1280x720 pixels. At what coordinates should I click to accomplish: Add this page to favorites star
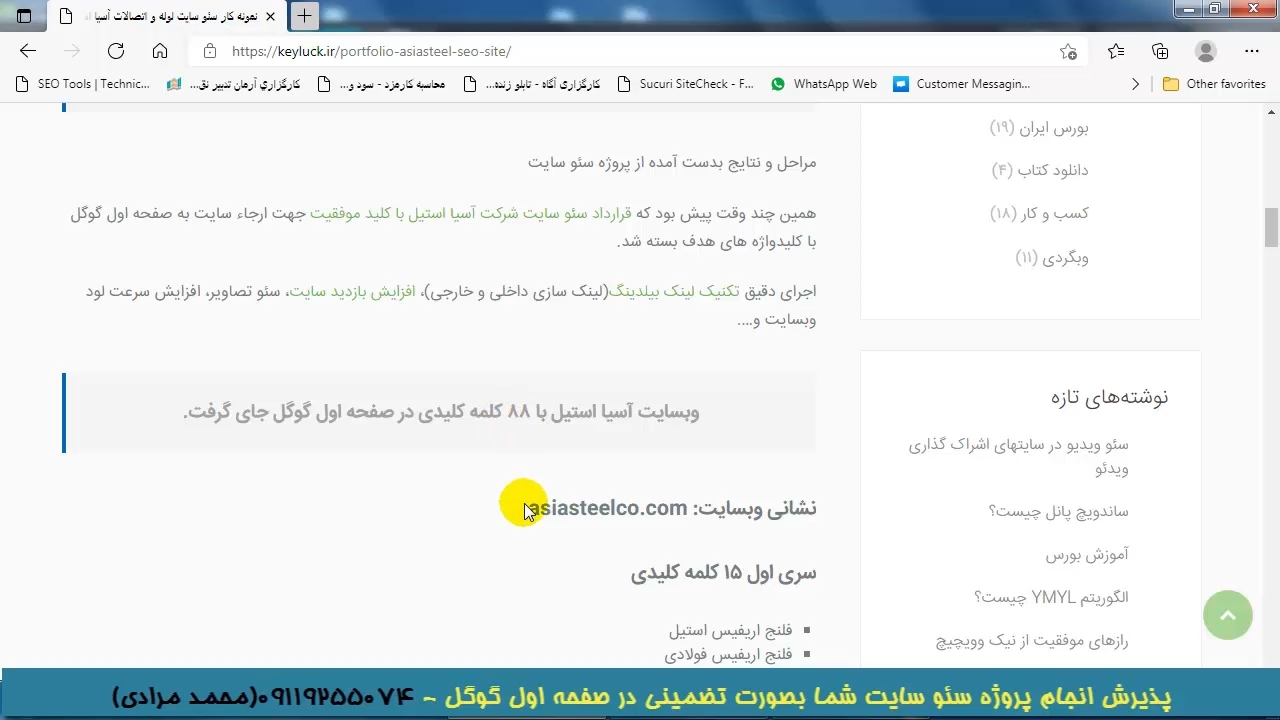[1068, 51]
